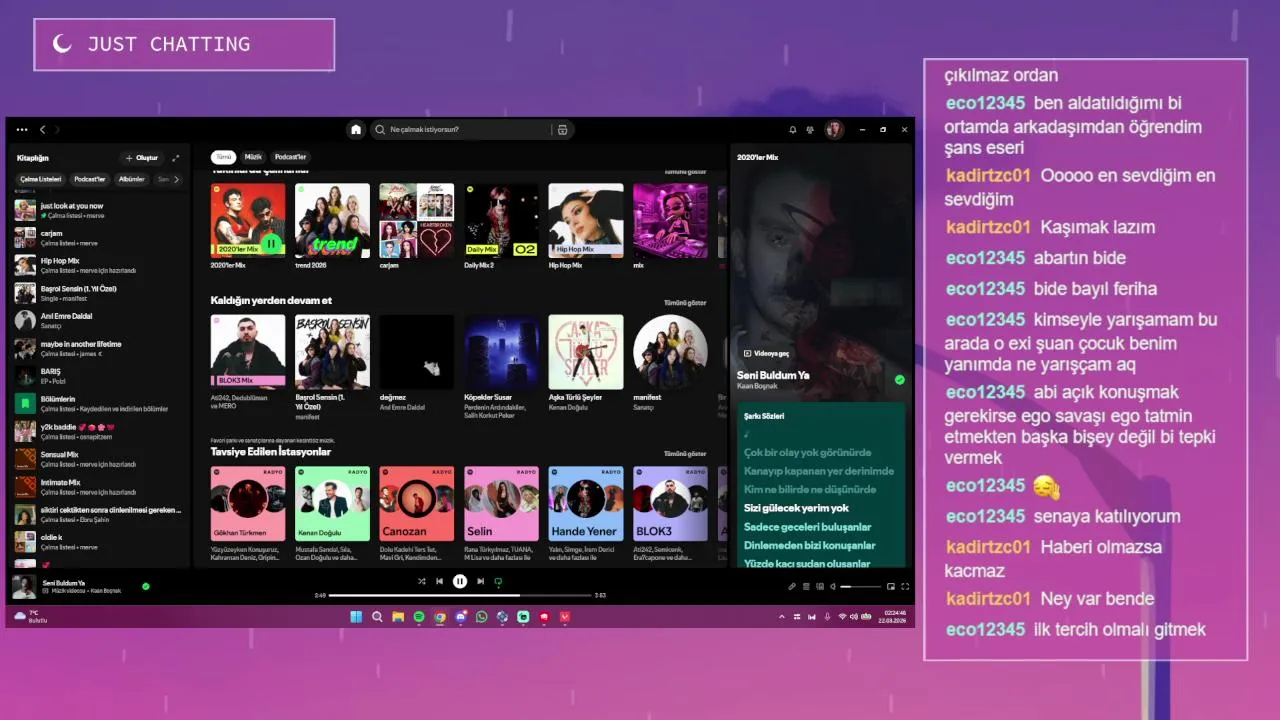The image size is (1280, 720).
Task: Open the Daily Mix 2 card
Action: click(501, 226)
